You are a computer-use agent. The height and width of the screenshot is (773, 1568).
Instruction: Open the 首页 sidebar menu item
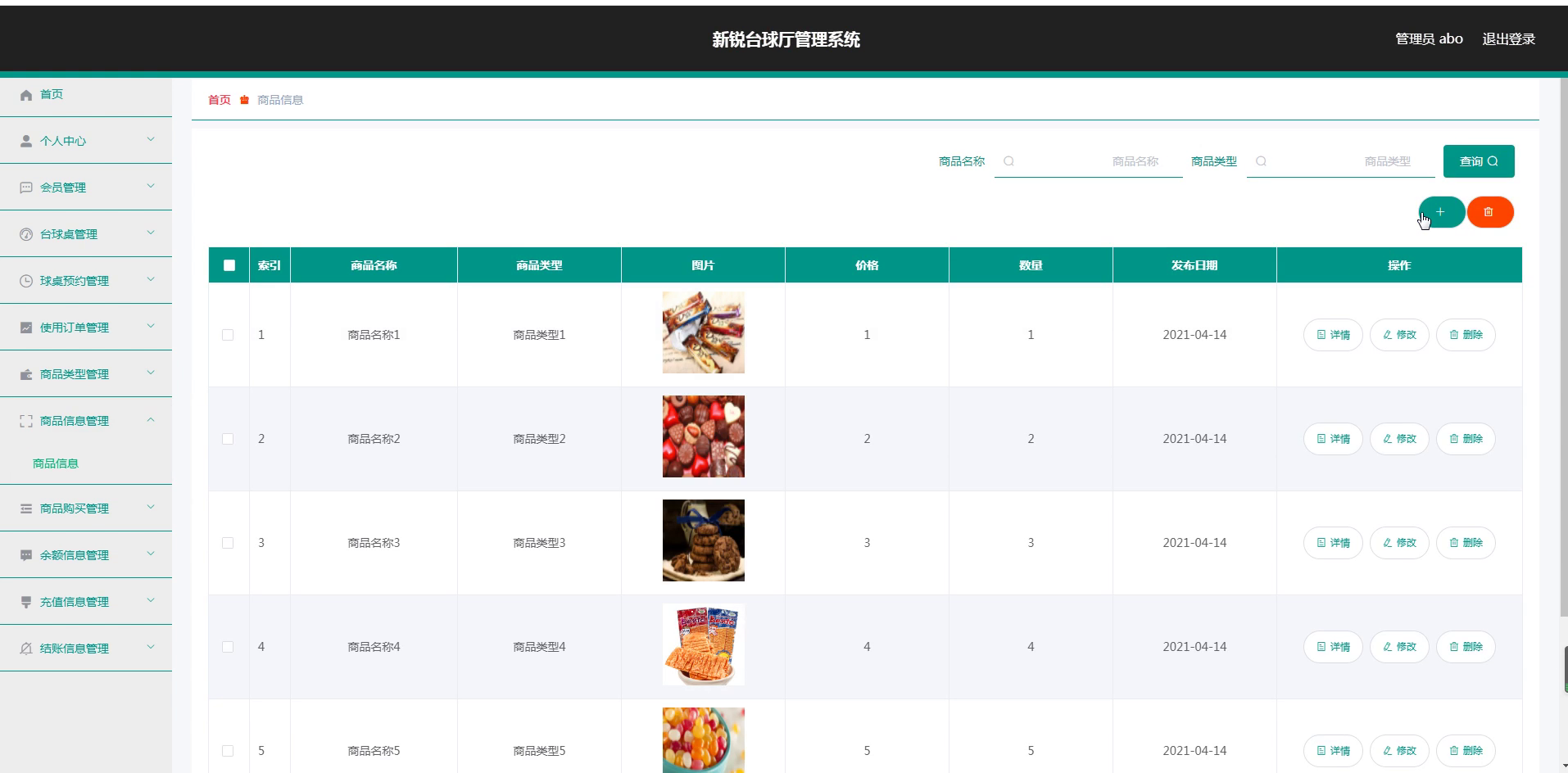(86, 95)
